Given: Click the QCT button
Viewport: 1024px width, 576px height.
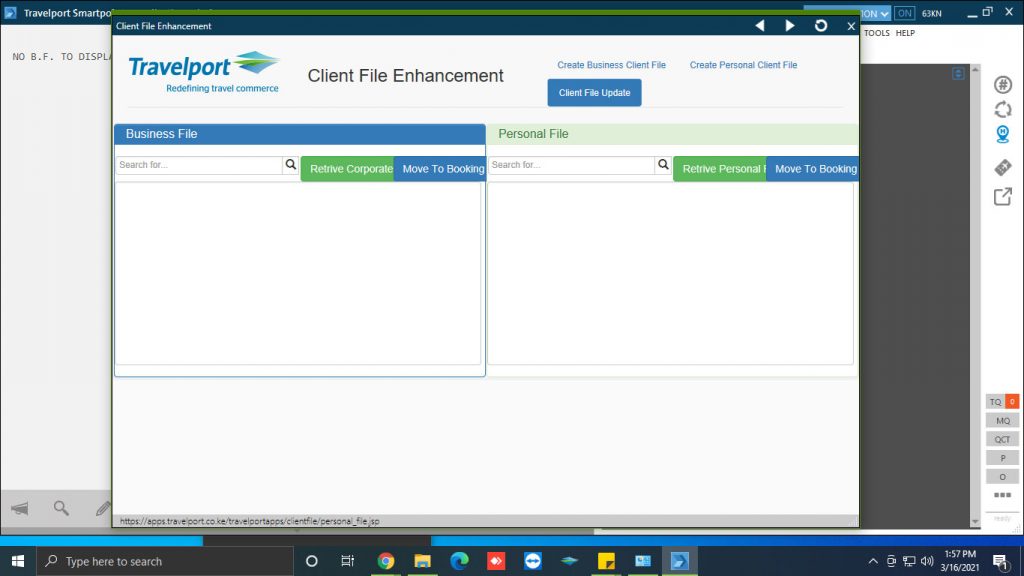Looking at the screenshot, I should (1002, 440).
